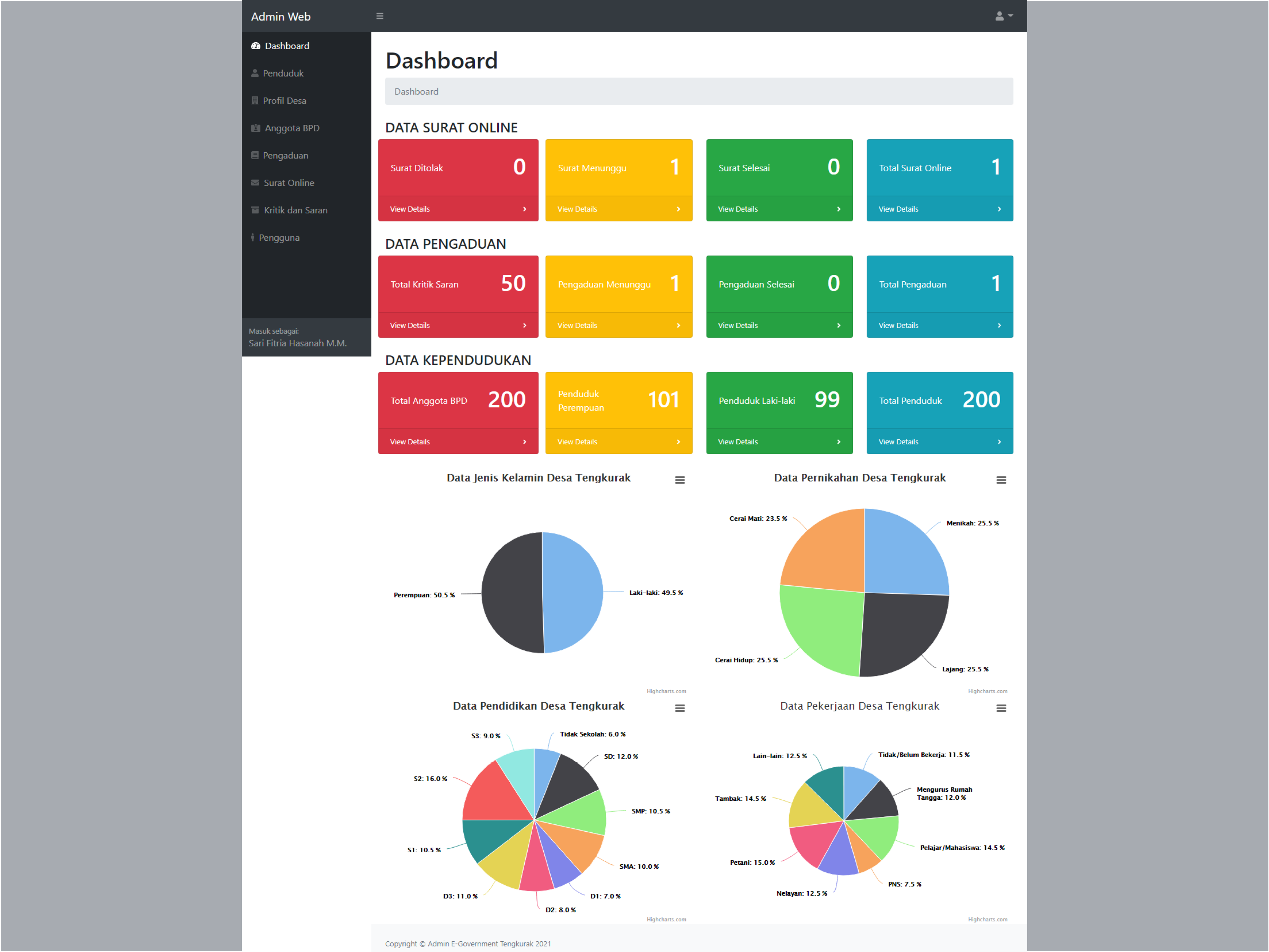Click the Perempuan dark pie slice
Screen dimensions: 1269x952
tap(512, 593)
